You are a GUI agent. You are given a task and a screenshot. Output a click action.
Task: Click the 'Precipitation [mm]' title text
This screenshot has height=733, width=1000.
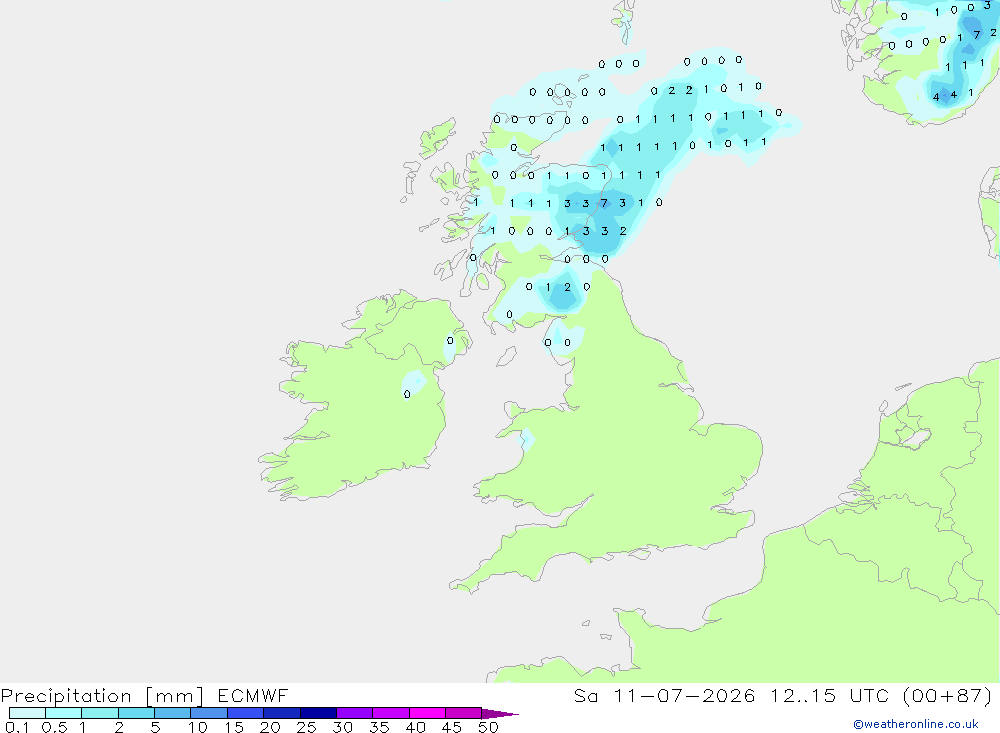pyautogui.click(x=102, y=695)
